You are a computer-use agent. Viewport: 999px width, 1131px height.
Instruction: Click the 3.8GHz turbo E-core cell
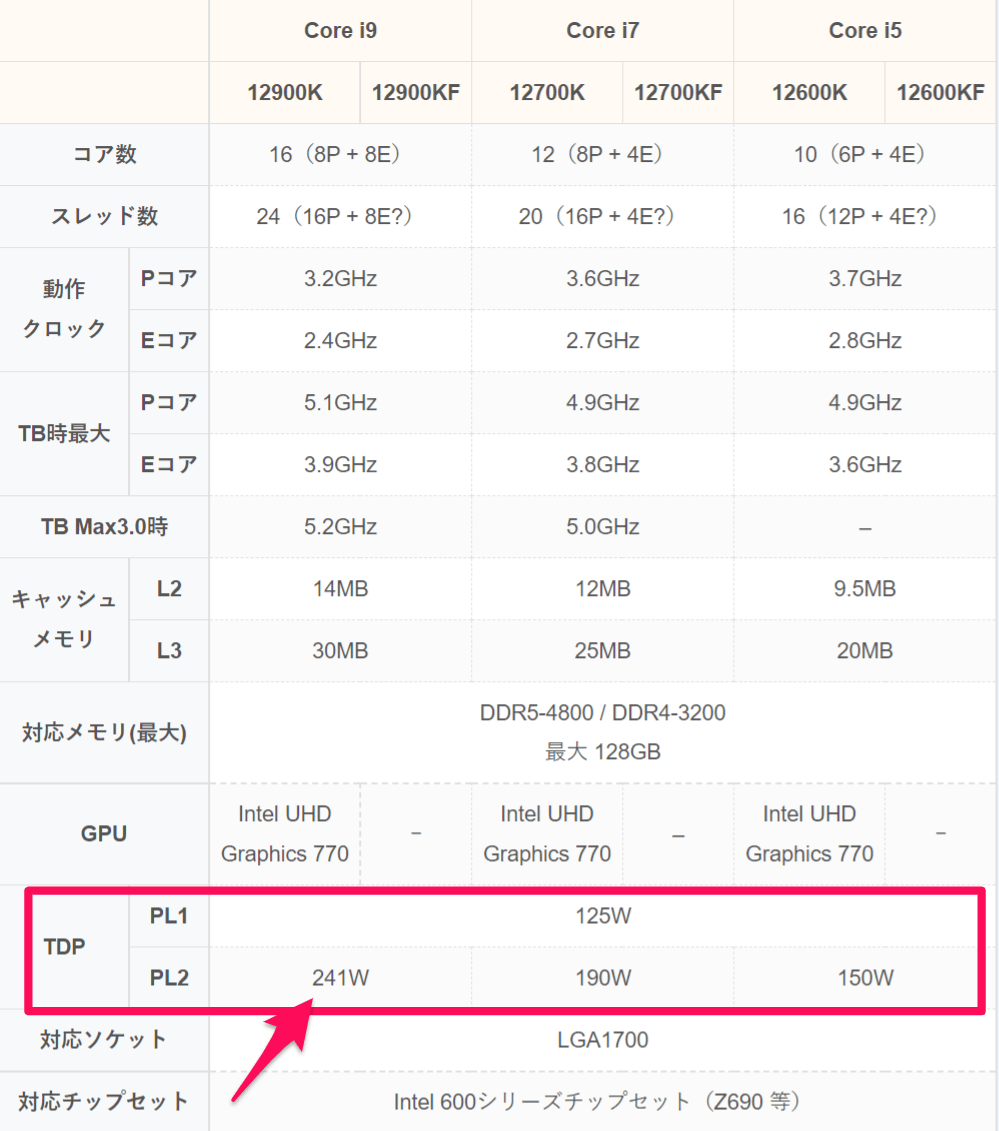[602, 465]
